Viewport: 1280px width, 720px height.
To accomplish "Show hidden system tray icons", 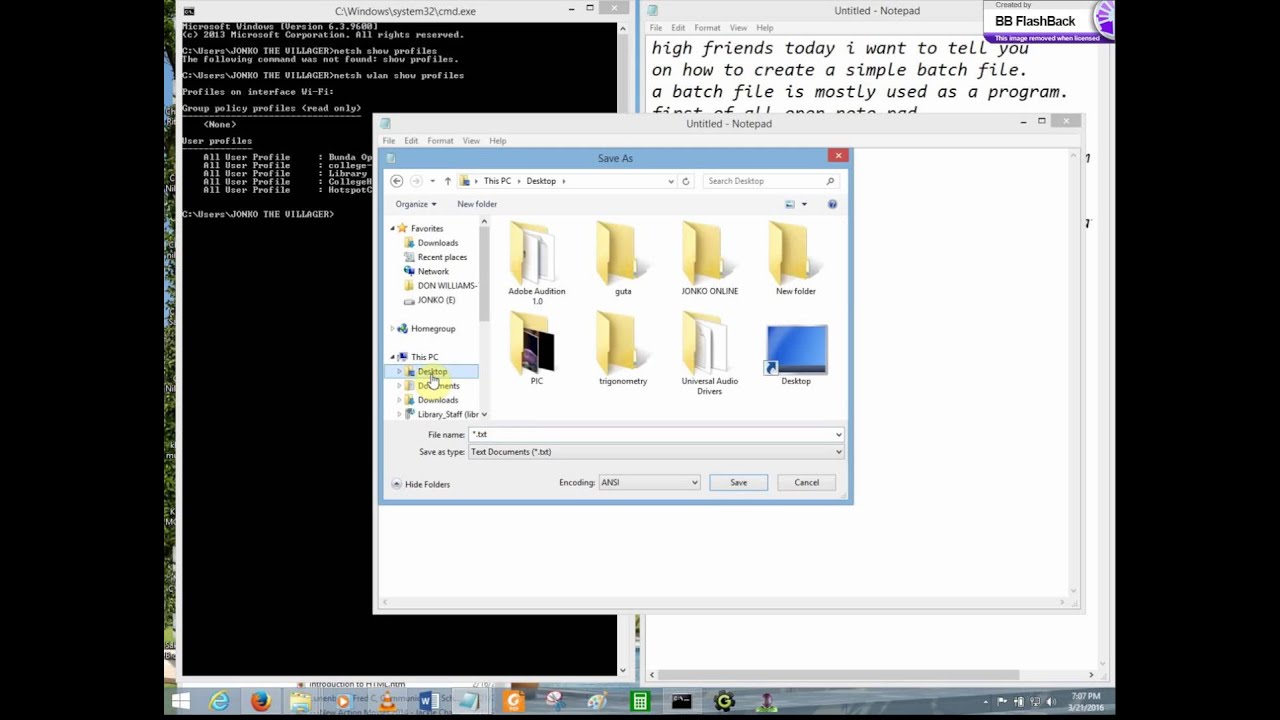I will tap(986, 702).
